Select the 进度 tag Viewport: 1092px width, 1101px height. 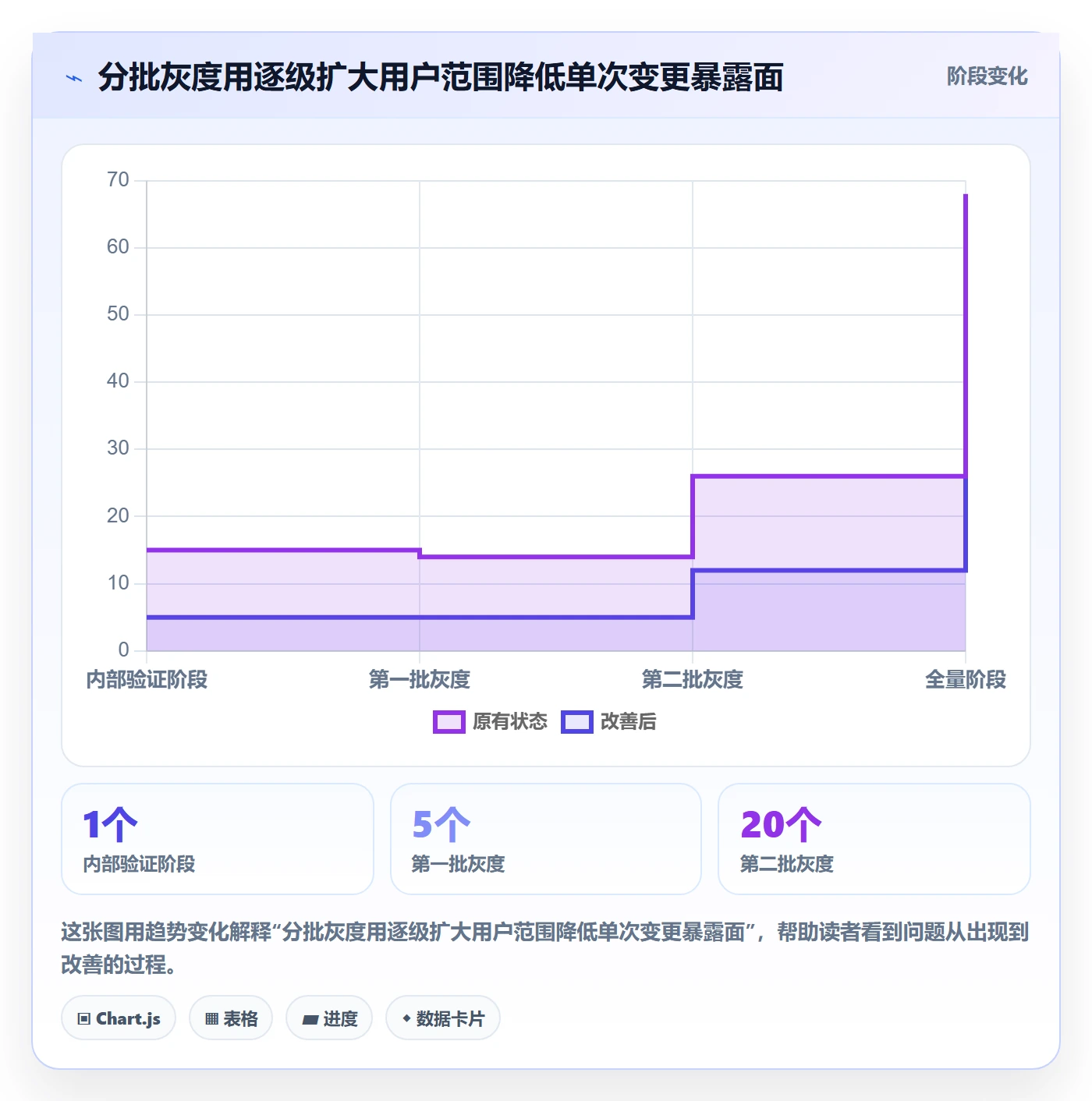329,1018
